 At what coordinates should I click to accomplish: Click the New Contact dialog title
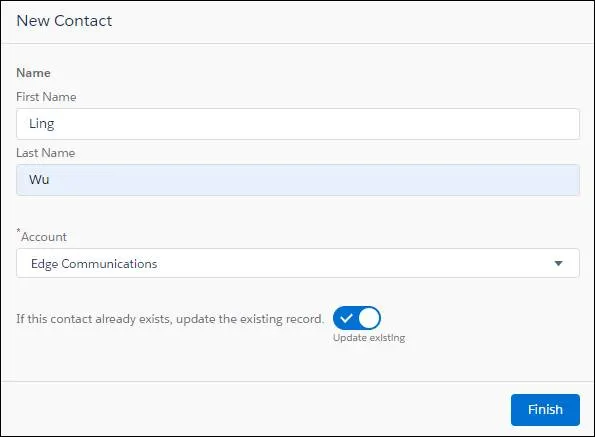point(64,21)
